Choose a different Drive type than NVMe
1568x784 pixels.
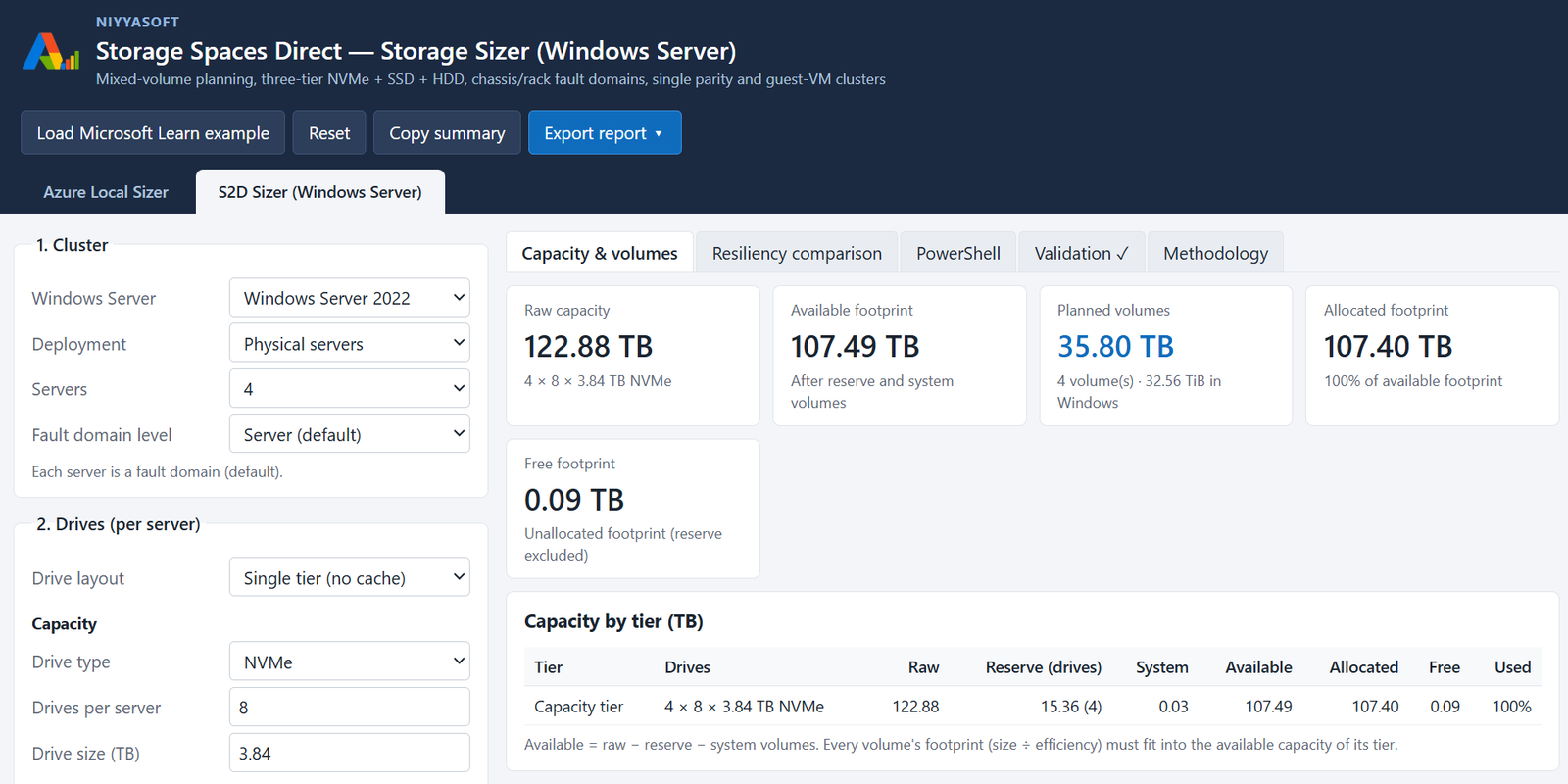coord(350,662)
